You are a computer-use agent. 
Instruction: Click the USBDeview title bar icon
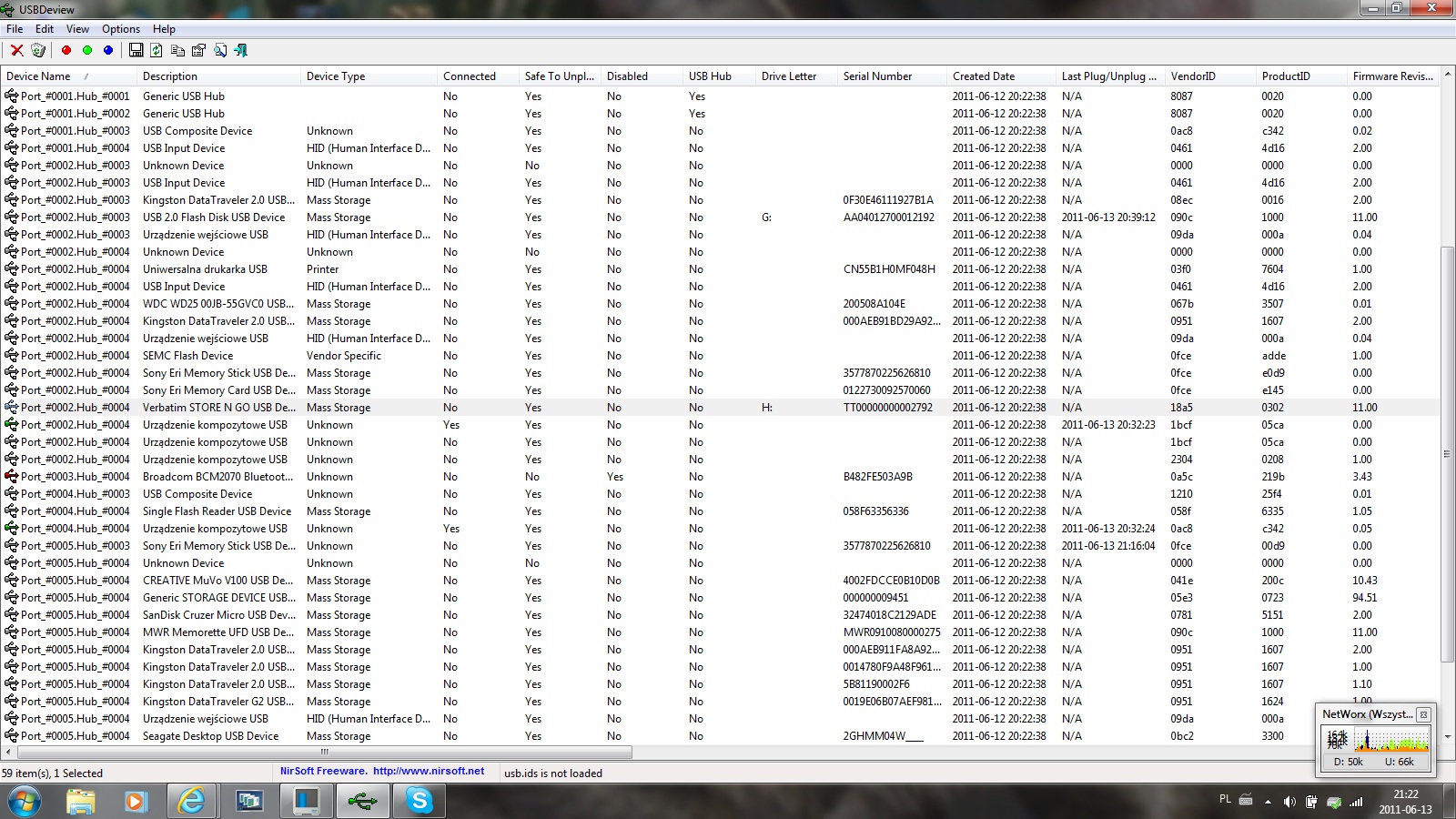click(8, 9)
